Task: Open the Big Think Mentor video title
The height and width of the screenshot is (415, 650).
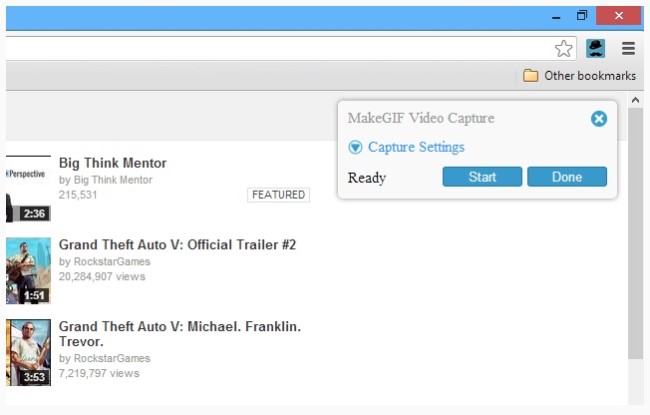Action: click(112, 163)
